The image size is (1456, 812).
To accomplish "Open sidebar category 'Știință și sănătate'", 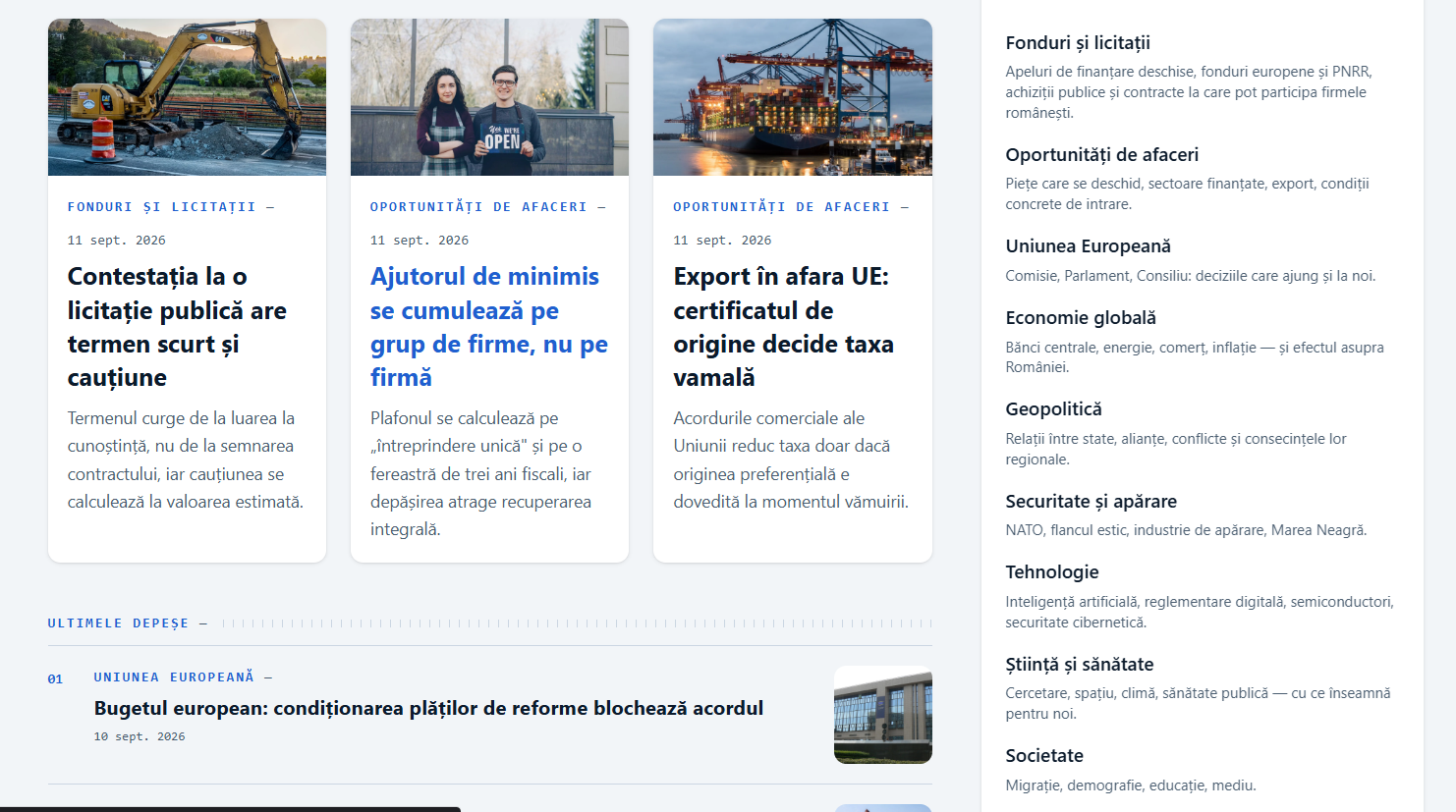I will coord(1080,665).
